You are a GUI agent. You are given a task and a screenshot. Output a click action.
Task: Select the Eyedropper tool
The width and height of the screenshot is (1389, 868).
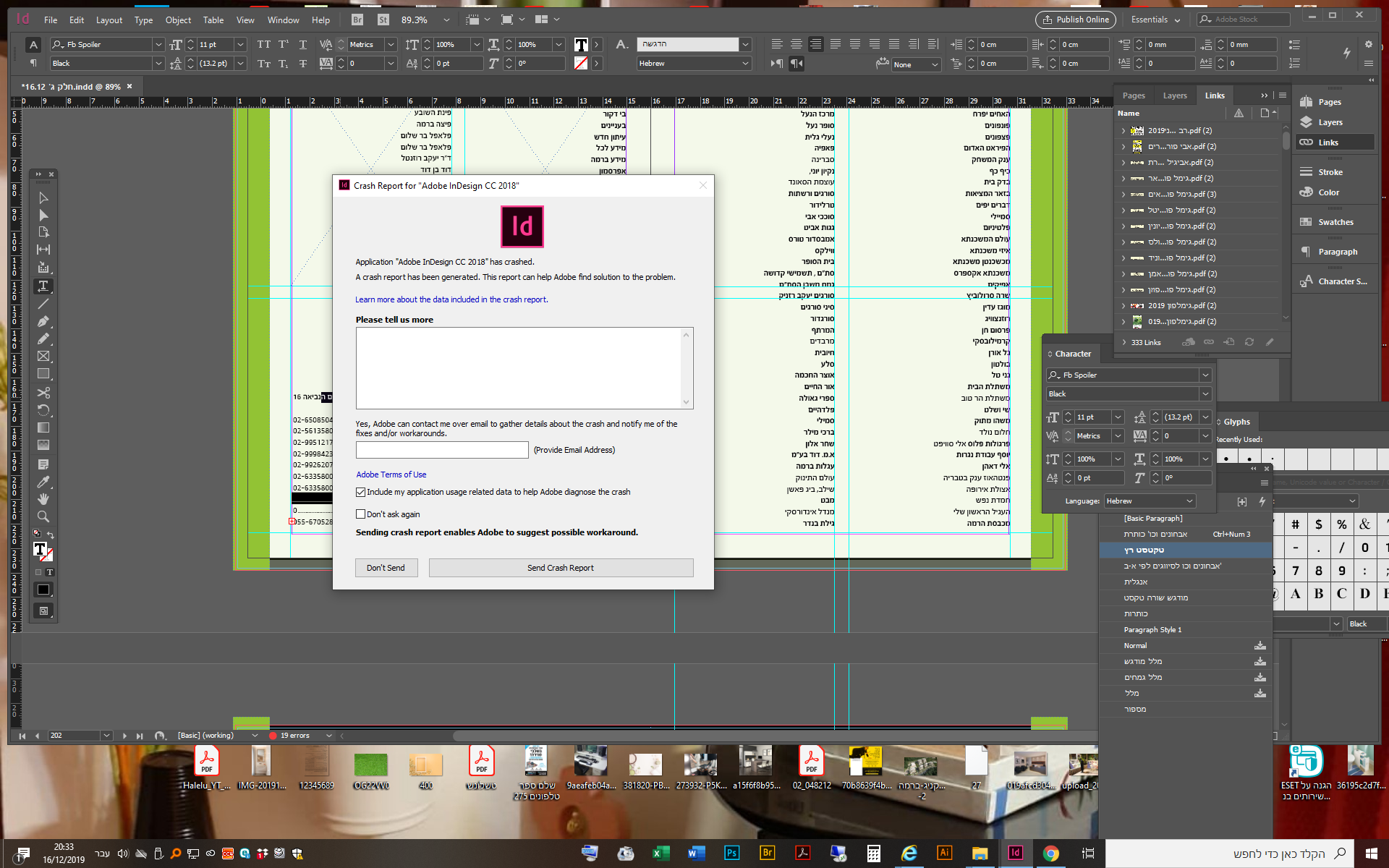[43, 482]
